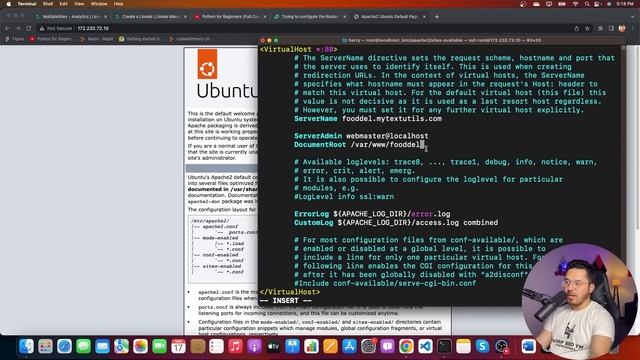
Task: Open Finder from the Dock
Action: point(27,347)
